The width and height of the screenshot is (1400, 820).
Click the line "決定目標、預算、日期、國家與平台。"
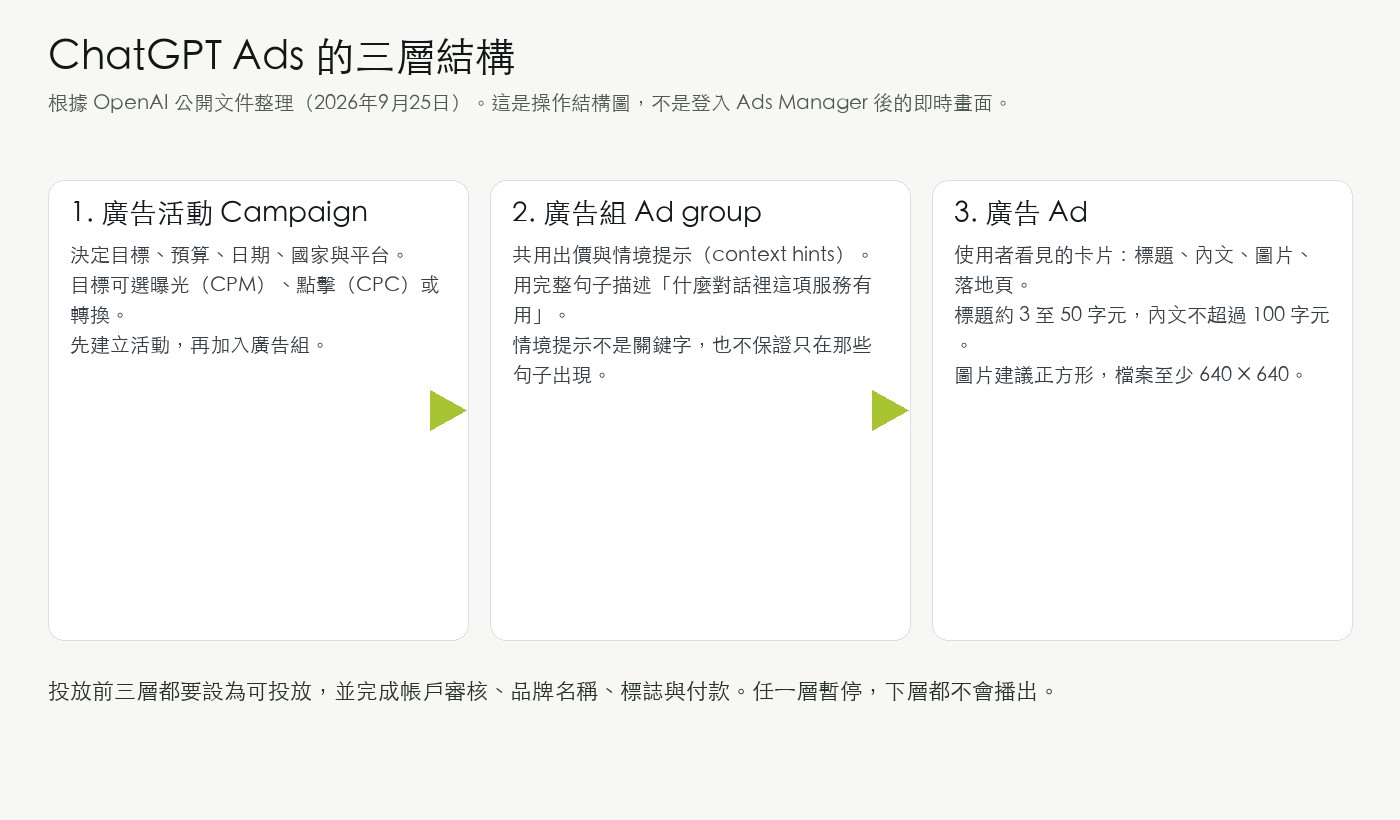click(x=240, y=255)
